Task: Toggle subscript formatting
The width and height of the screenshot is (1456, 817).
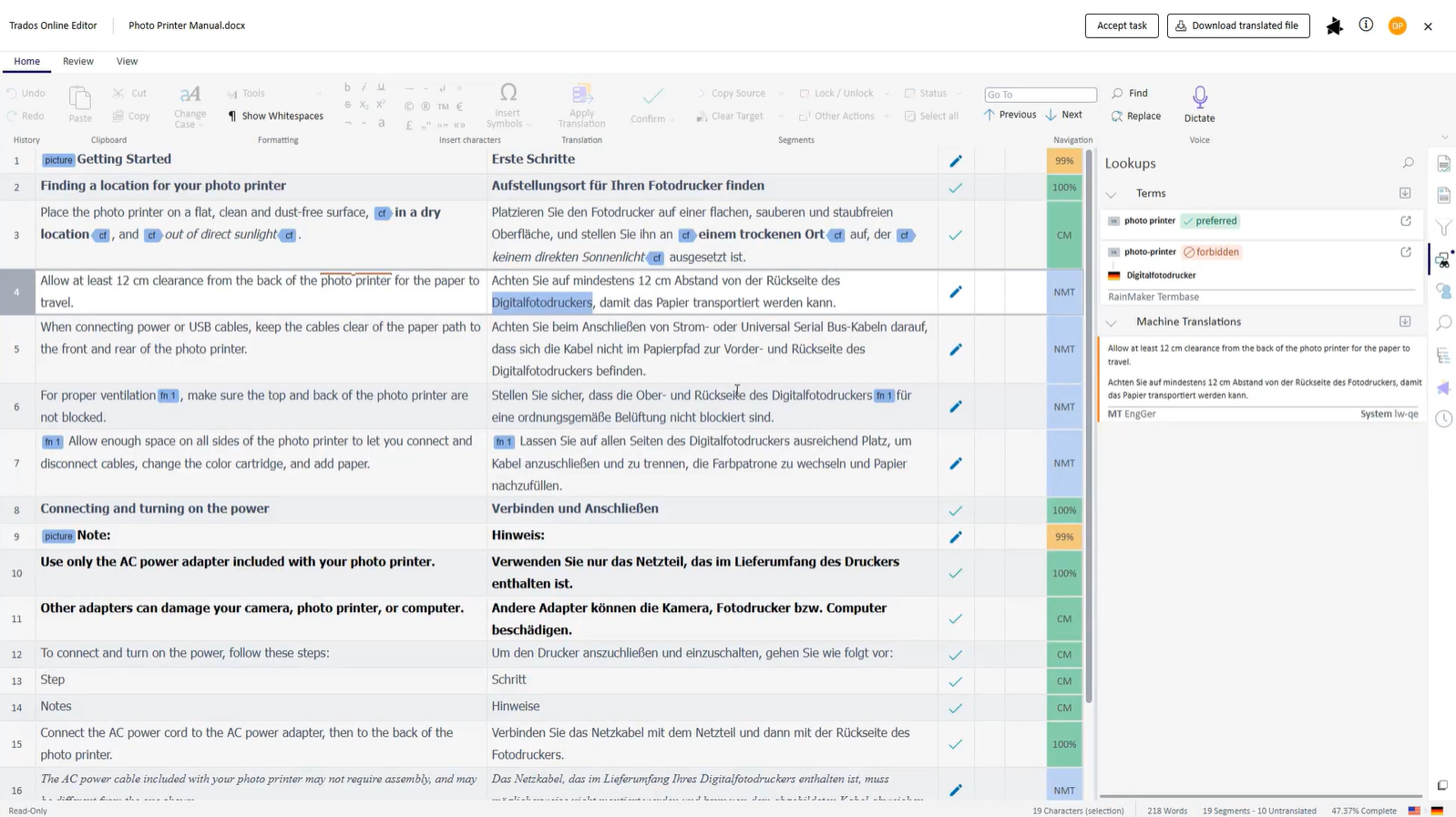Action: [364, 106]
